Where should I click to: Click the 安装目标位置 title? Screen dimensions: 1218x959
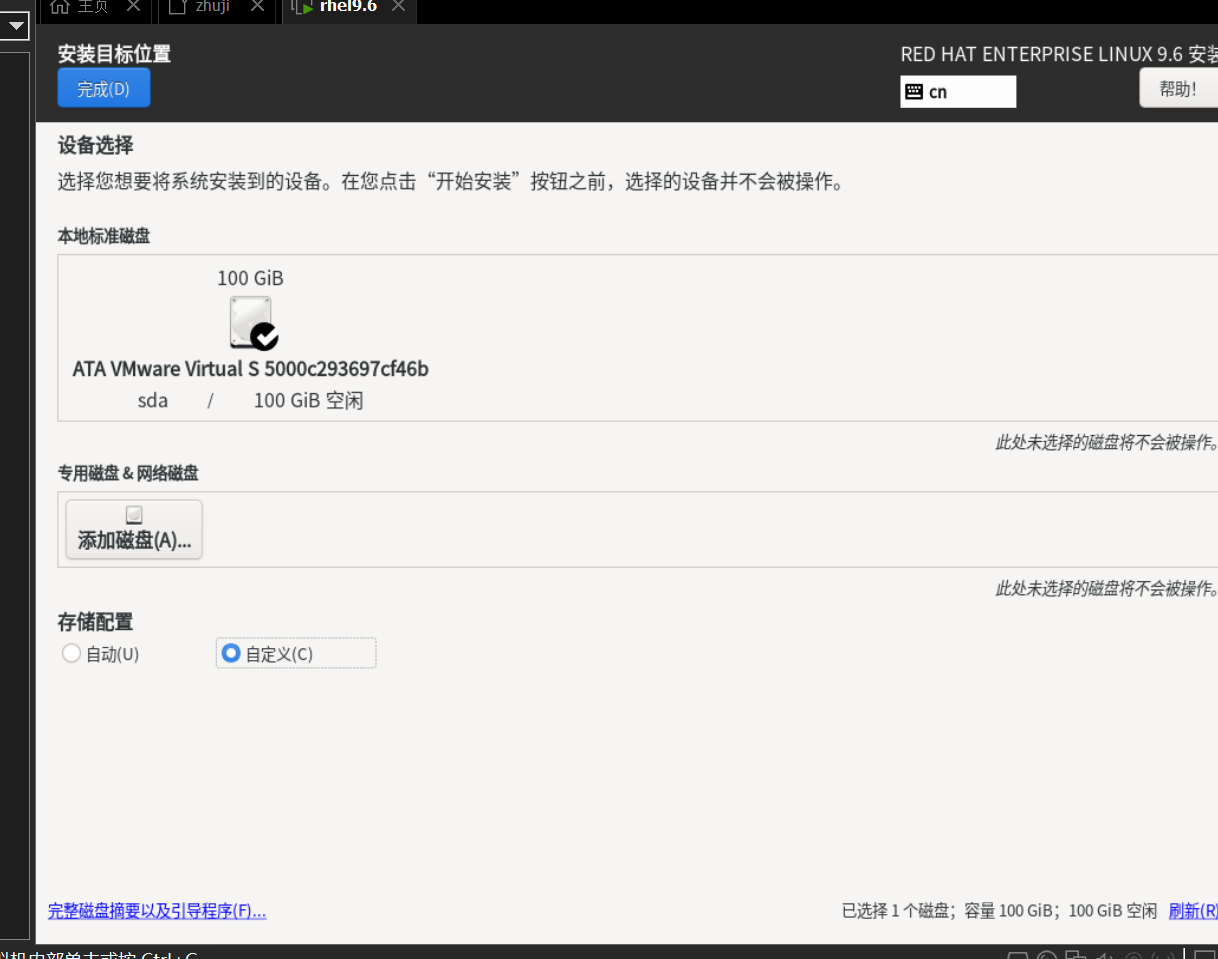coord(114,54)
